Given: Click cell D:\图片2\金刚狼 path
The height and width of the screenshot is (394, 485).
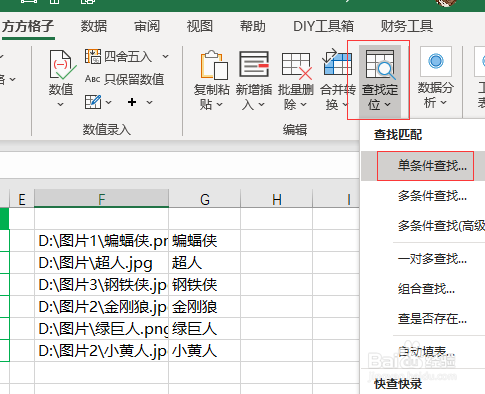Looking at the screenshot, I should 102,307.
